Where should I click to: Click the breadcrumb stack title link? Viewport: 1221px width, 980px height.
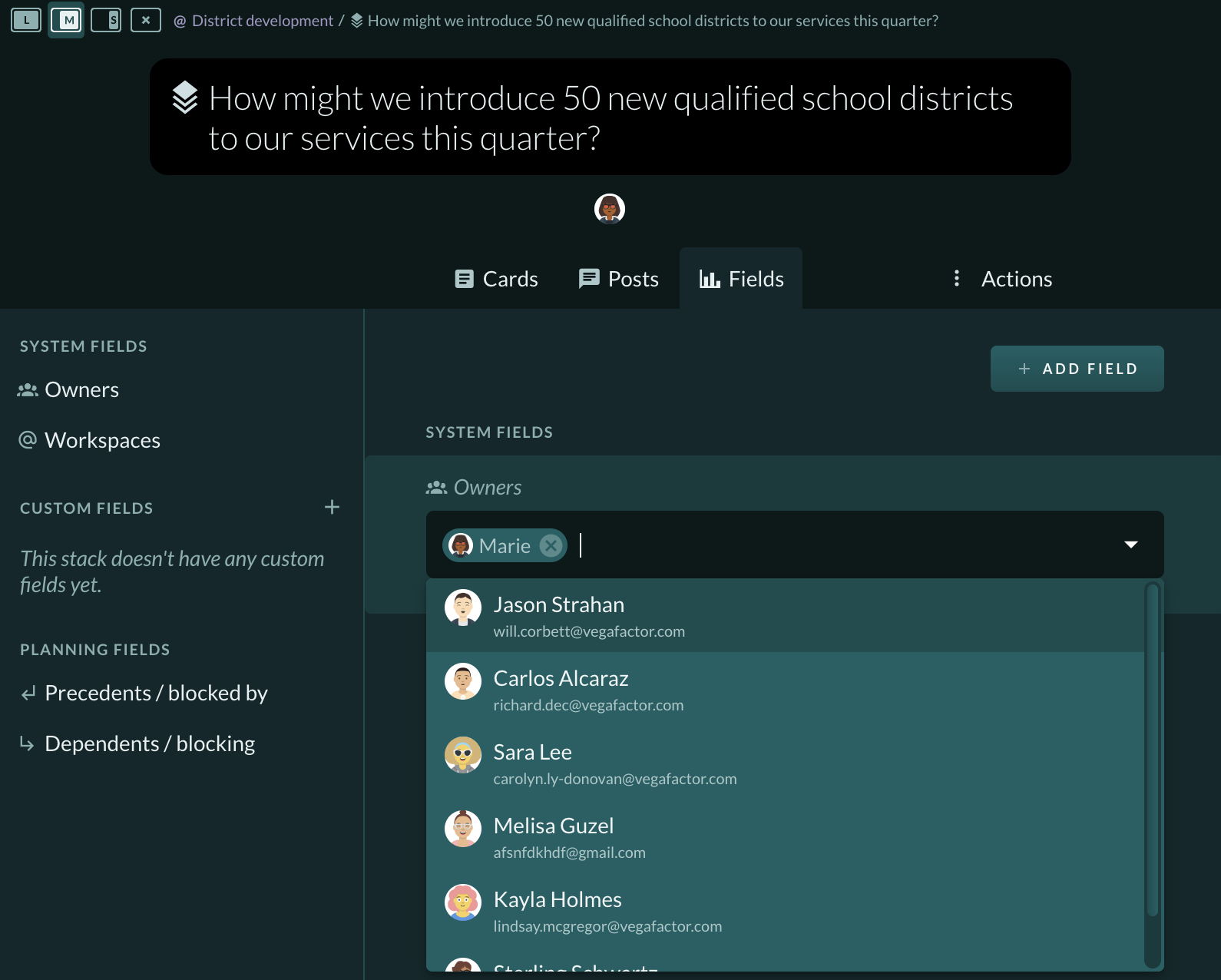(x=653, y=21)
